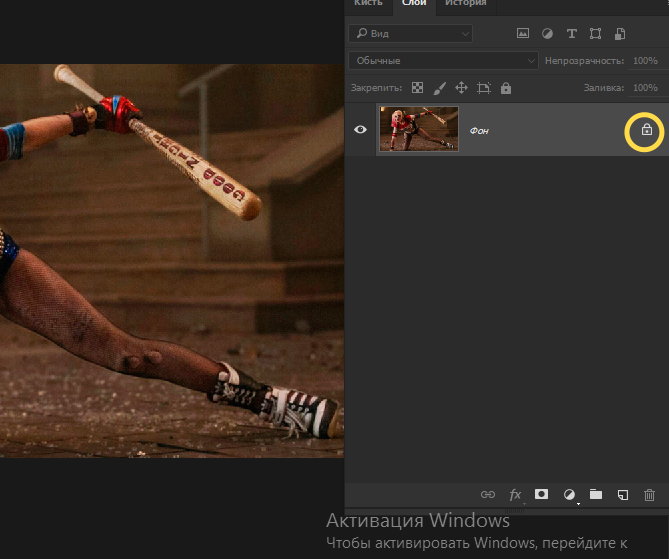The image size is (669, 559).
Task: Switch to the Кисть tab
Action: coord(368,3)
